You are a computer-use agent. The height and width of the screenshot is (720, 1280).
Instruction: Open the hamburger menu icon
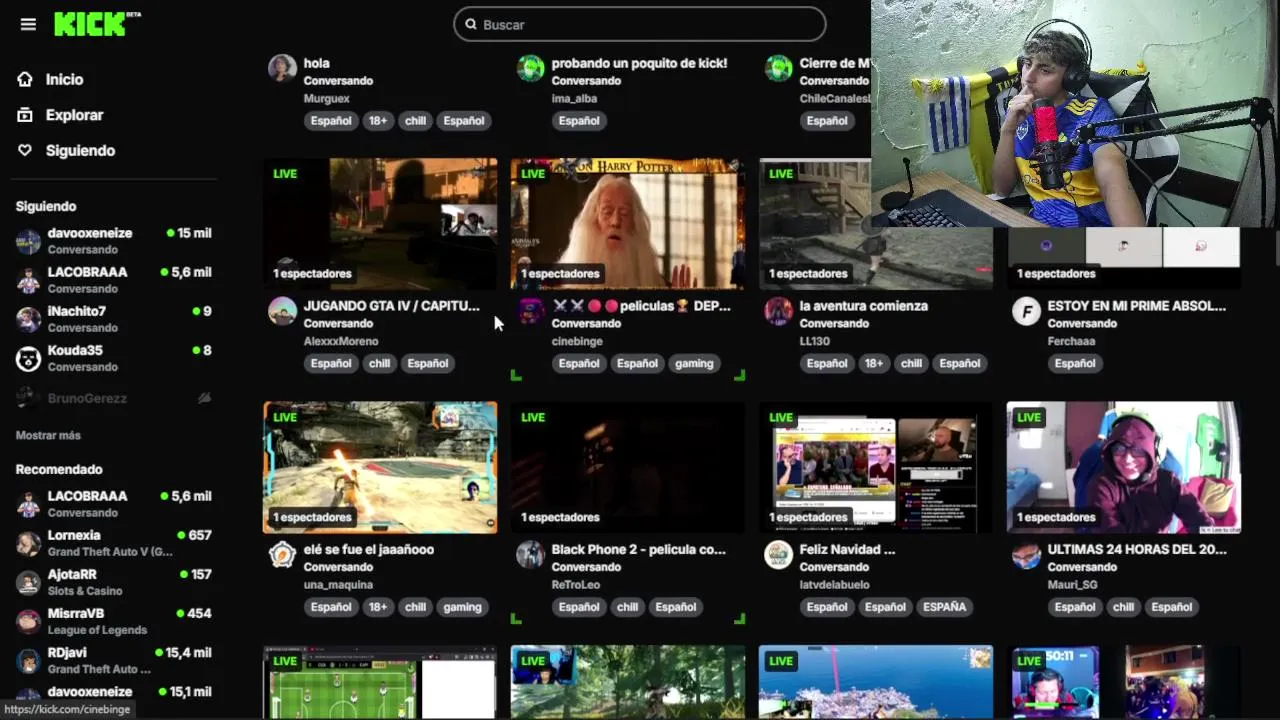[x=28, y=25]
